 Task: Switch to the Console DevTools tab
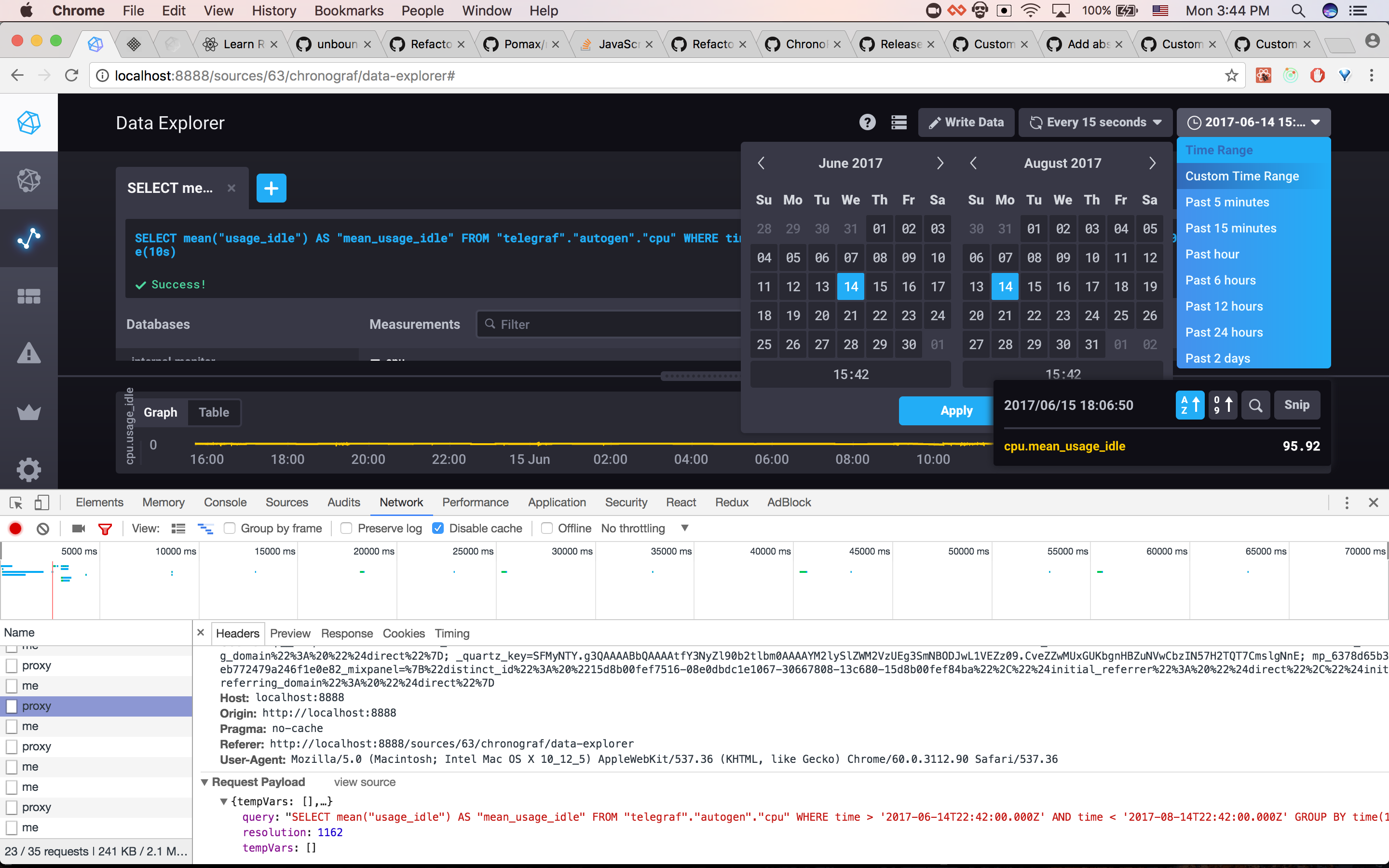225,502
